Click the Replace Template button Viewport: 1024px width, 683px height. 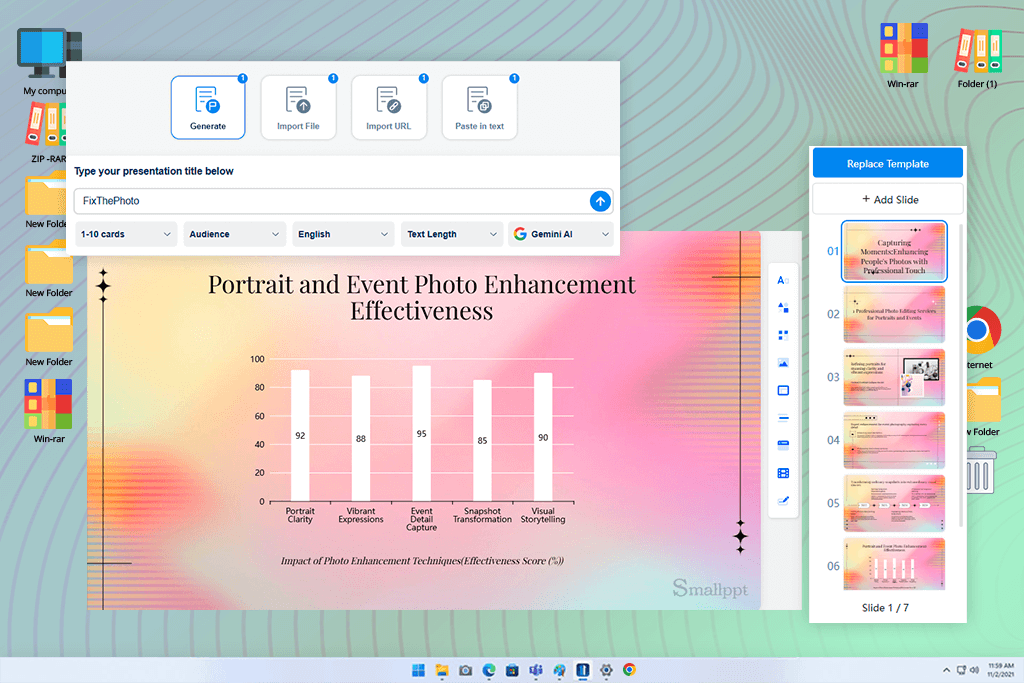[888, 163]
